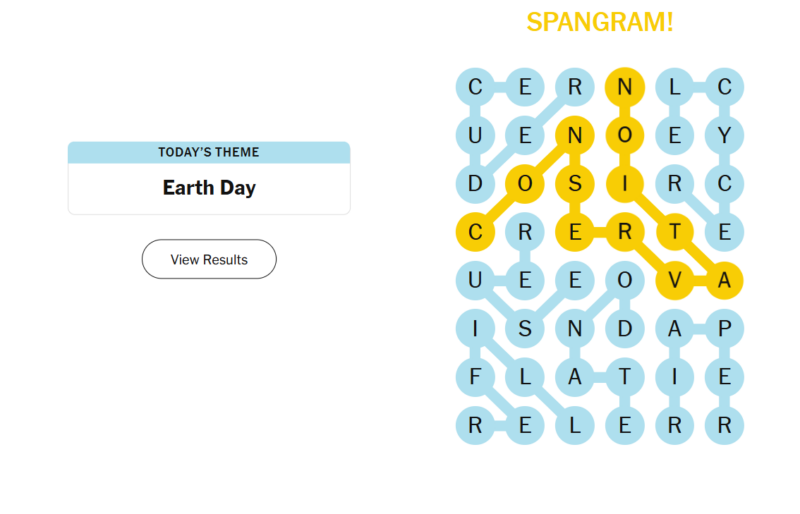Viewport: 800px width, 514px height.
Task: Click the Today's Theme header bar
Action: point(209,152)
